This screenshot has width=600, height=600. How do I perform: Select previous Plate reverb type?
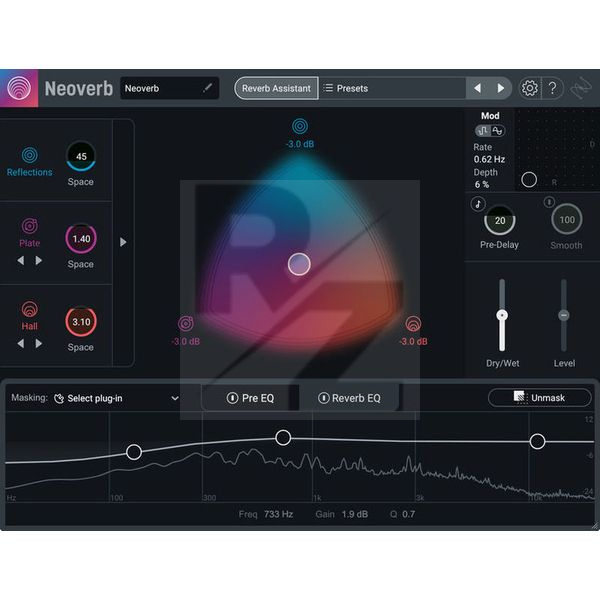(21, 261)
